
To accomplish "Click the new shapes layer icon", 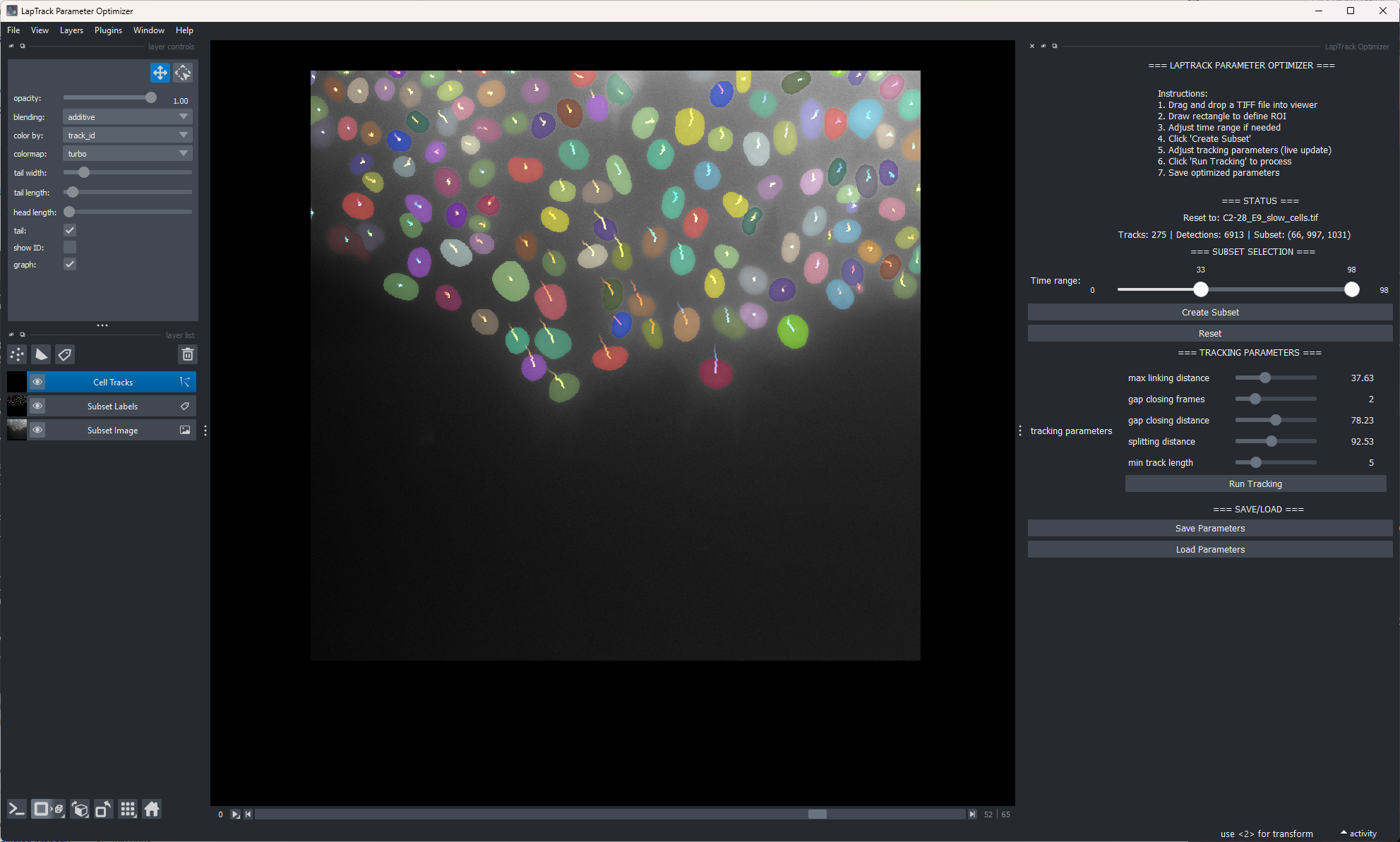I will [41, 354].
